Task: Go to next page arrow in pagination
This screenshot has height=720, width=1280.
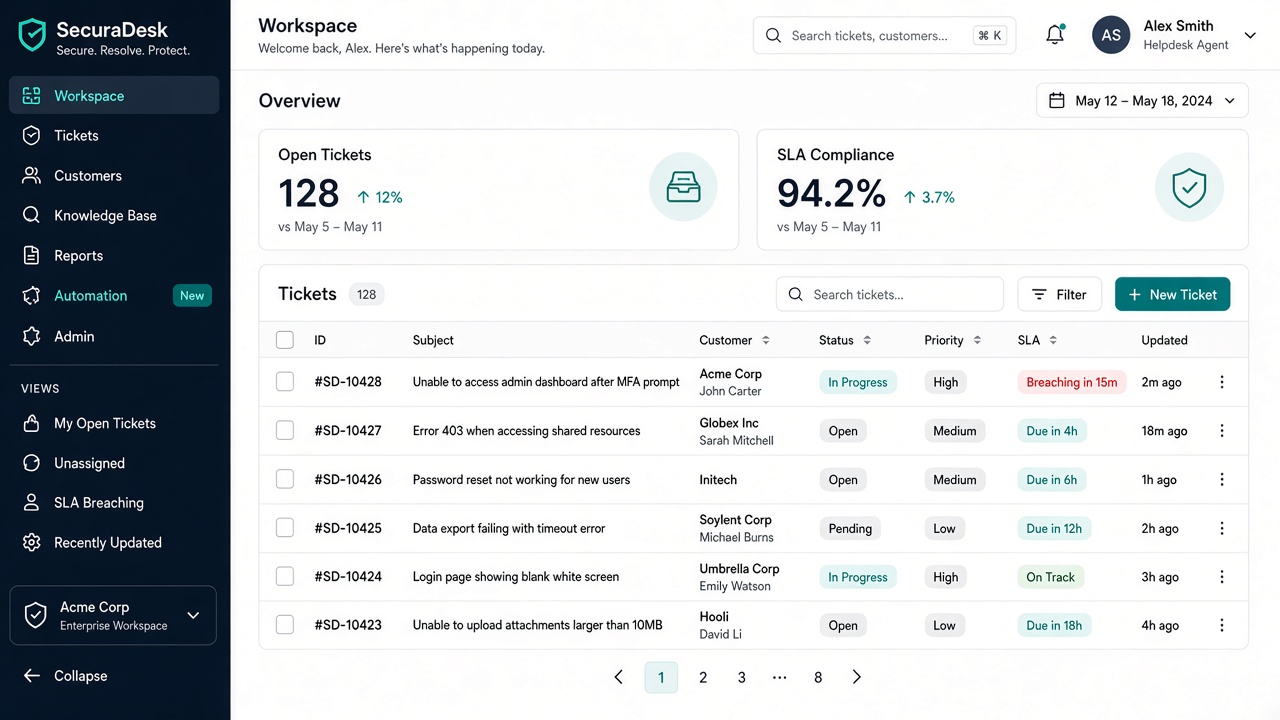Action: tap(856, 677)
